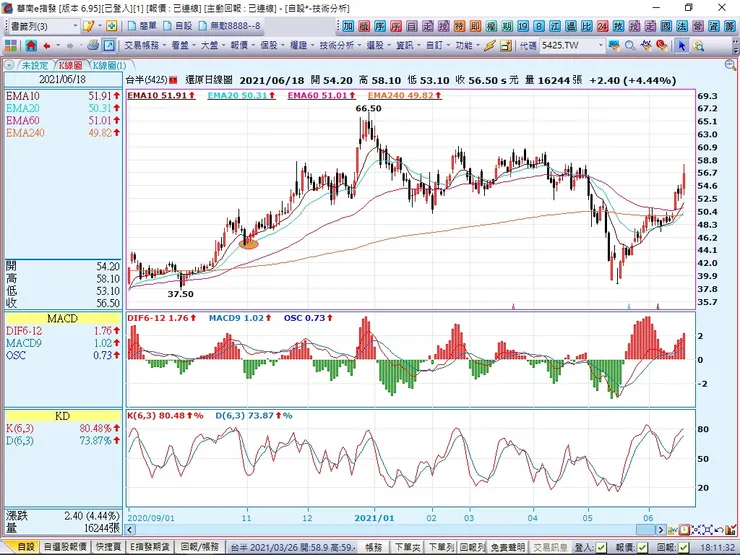The height and width of the screenshot is (555, 740).
Task: Click the 免責聲明 button
Action: (505, 547)
